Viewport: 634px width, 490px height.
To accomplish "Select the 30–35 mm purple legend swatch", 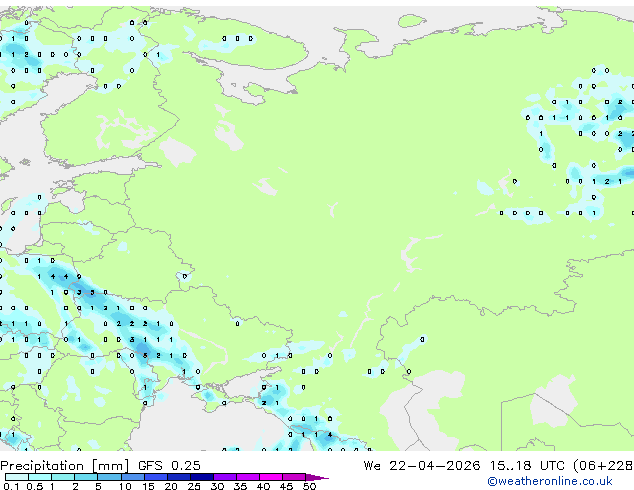I will coord(224,477).
